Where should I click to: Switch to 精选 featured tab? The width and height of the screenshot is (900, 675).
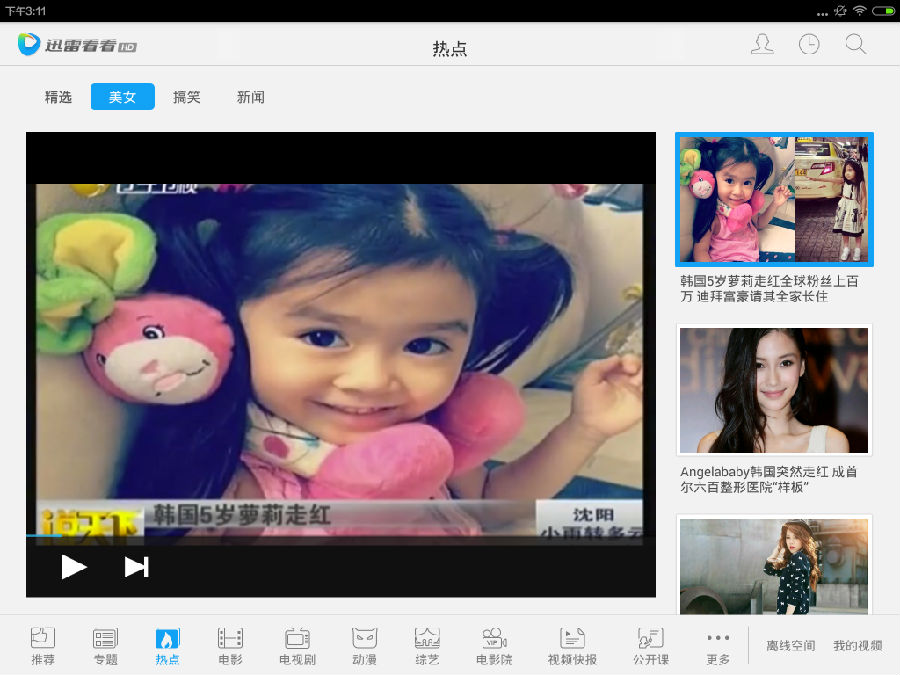(58, 97)
